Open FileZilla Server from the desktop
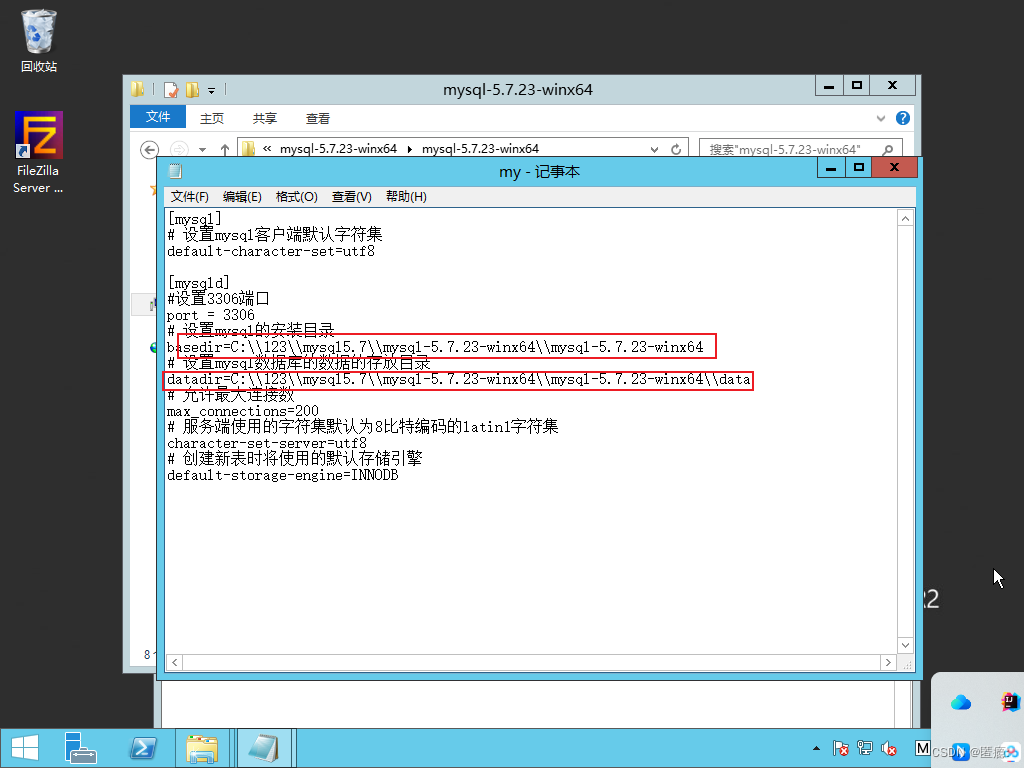 (x=37, y=133)
